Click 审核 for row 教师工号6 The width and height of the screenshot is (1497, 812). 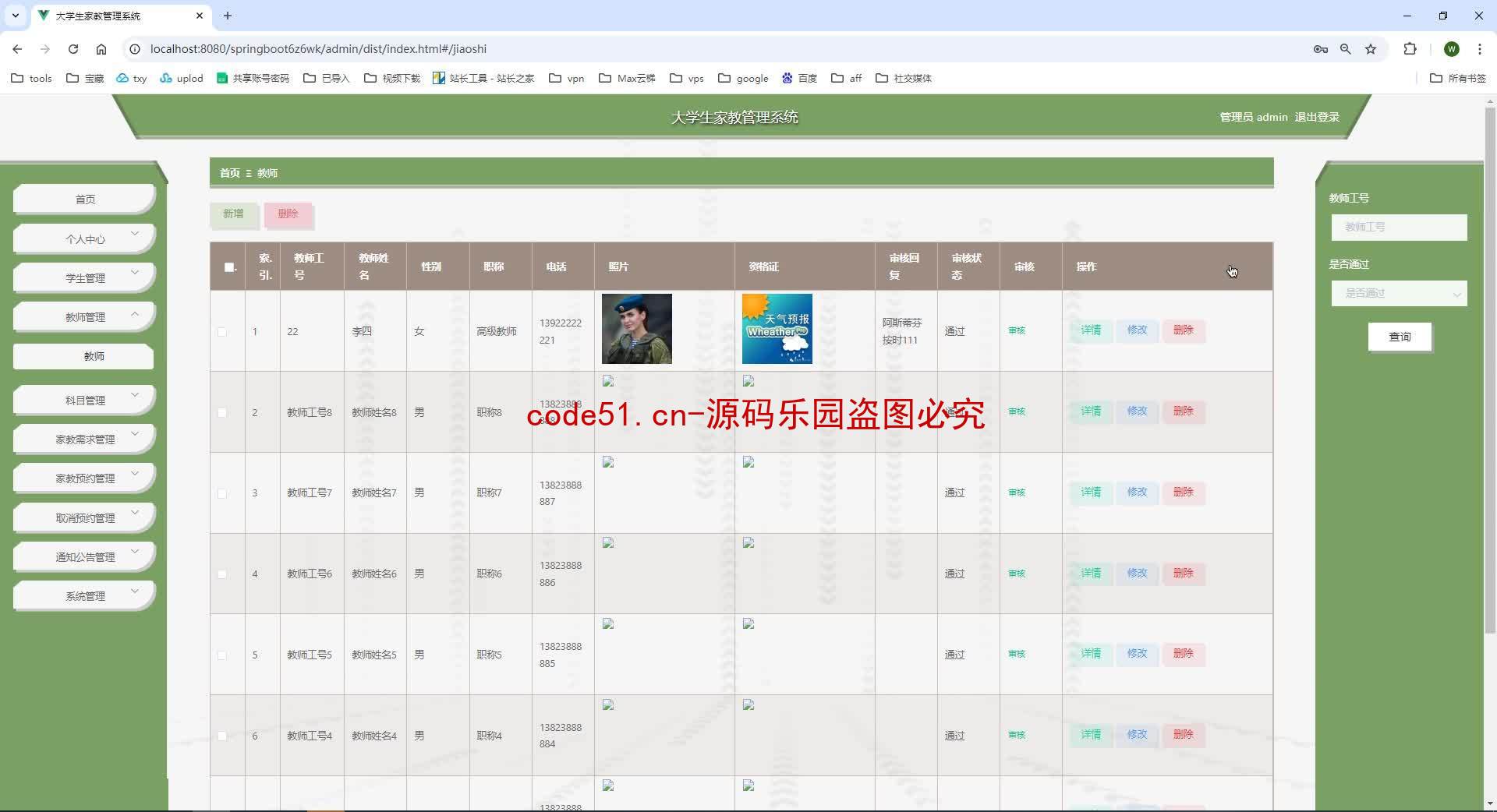(1017, 574)
